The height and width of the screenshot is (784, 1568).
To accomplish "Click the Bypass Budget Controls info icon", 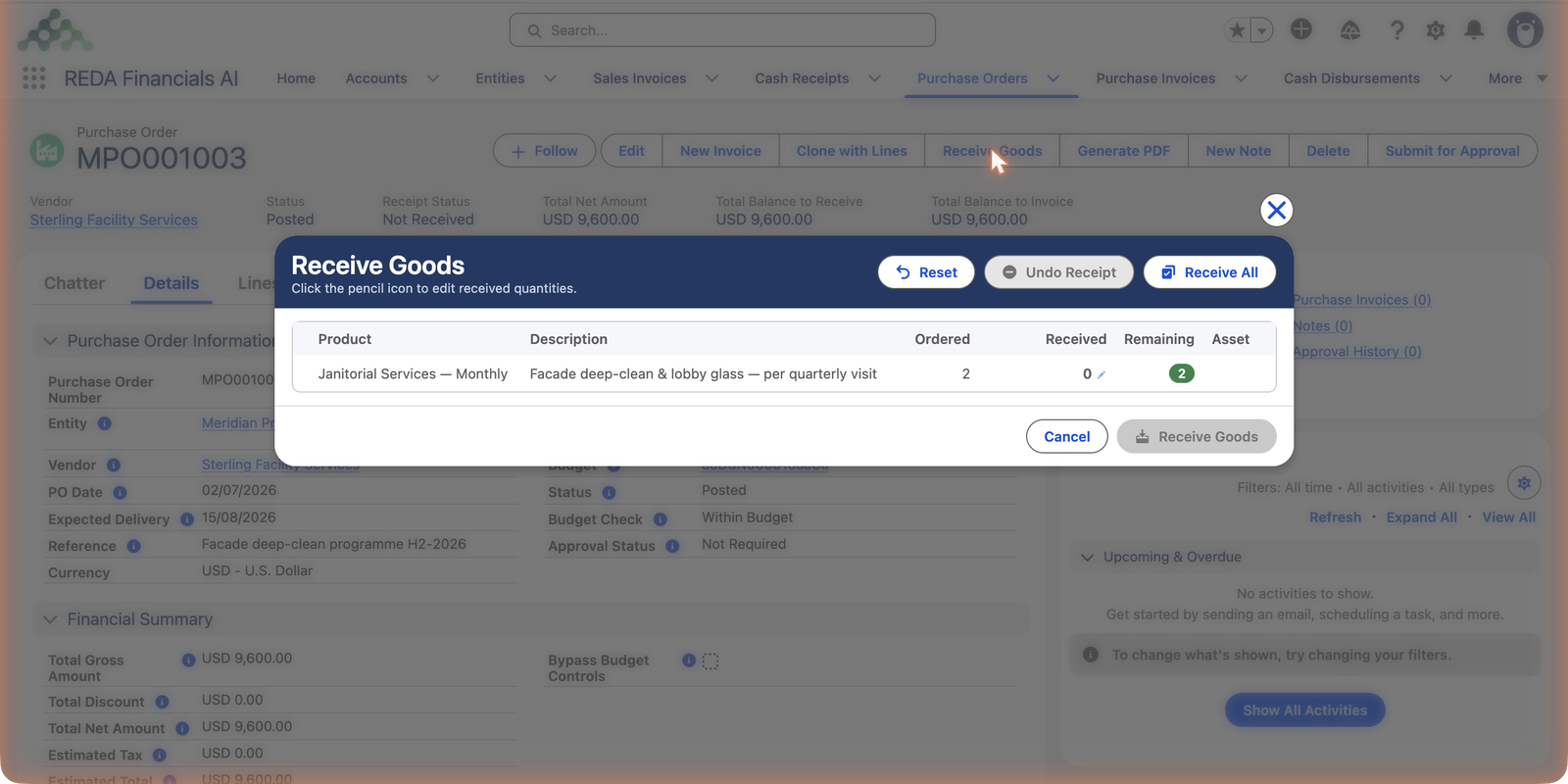I will (689, 661).
